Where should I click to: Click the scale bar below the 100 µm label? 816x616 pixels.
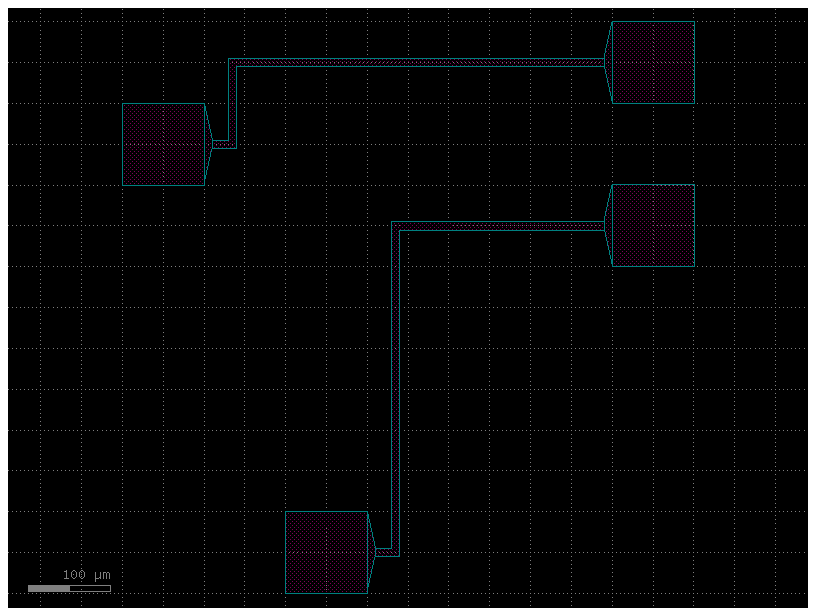(69, 588)
